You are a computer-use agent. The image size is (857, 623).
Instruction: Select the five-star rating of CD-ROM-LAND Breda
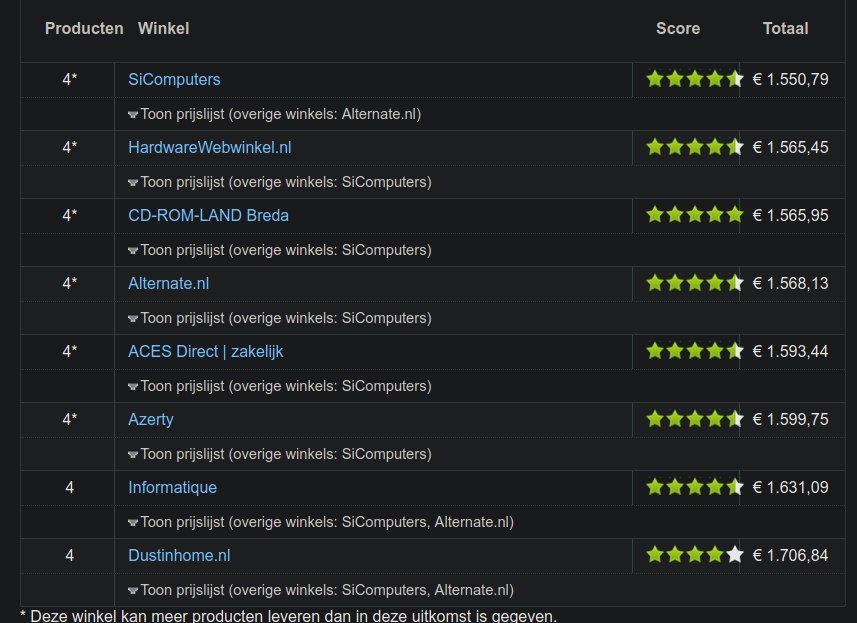(x=695, y=215)
